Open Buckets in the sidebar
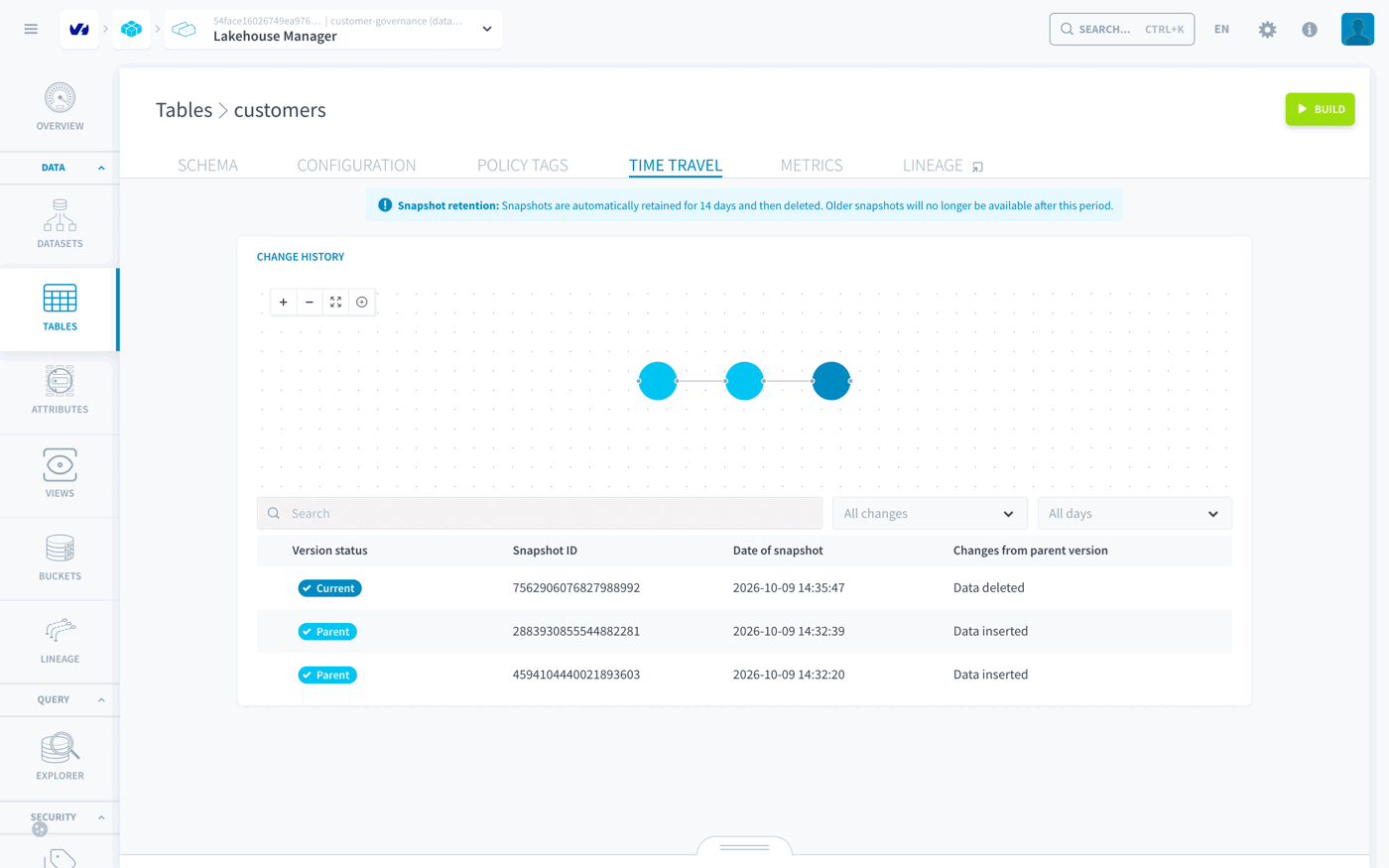This screenshot has height=868, width=1389. [x=60, y=558]
